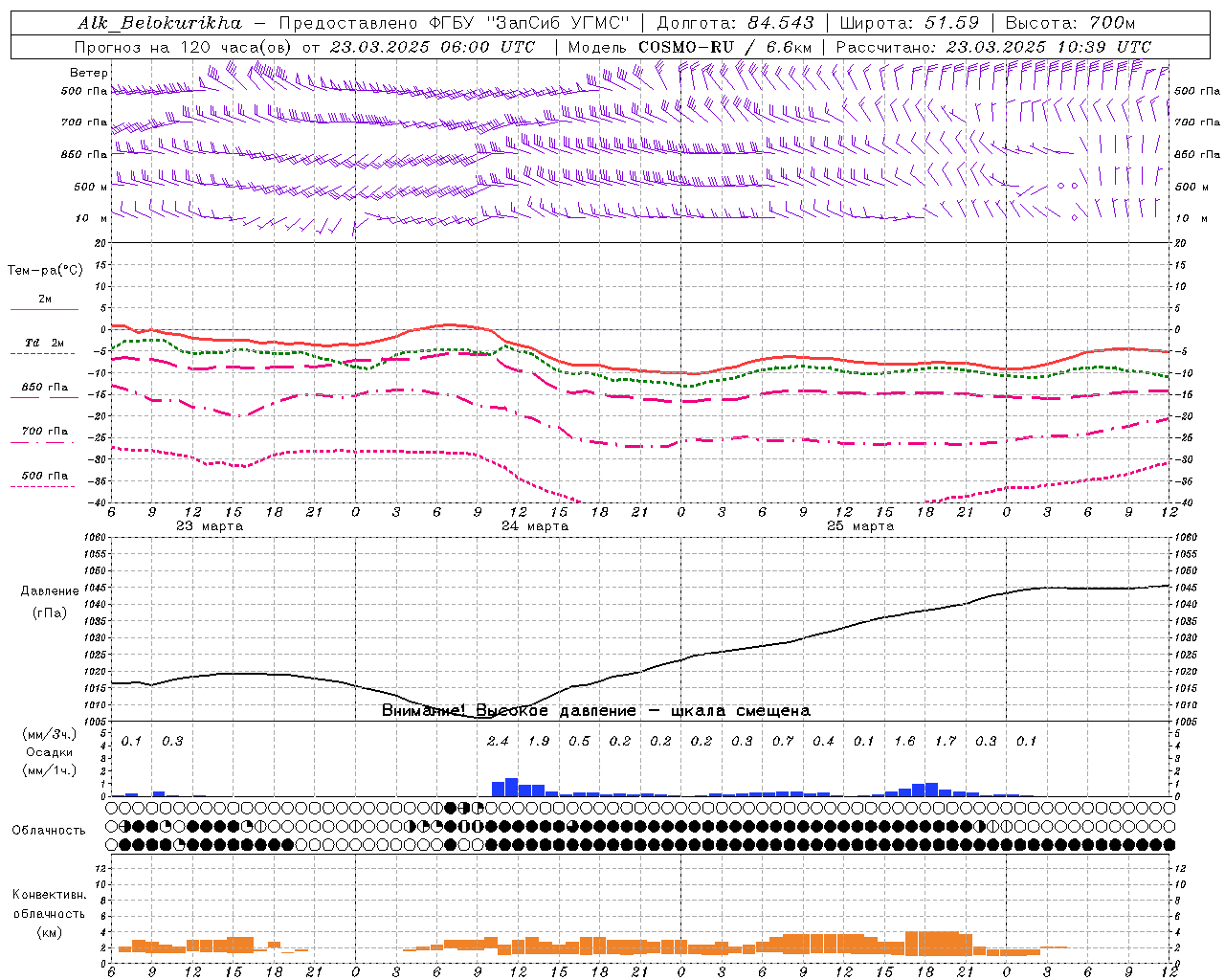Click the 'Давление' pressure panel label

coord(50,591)
